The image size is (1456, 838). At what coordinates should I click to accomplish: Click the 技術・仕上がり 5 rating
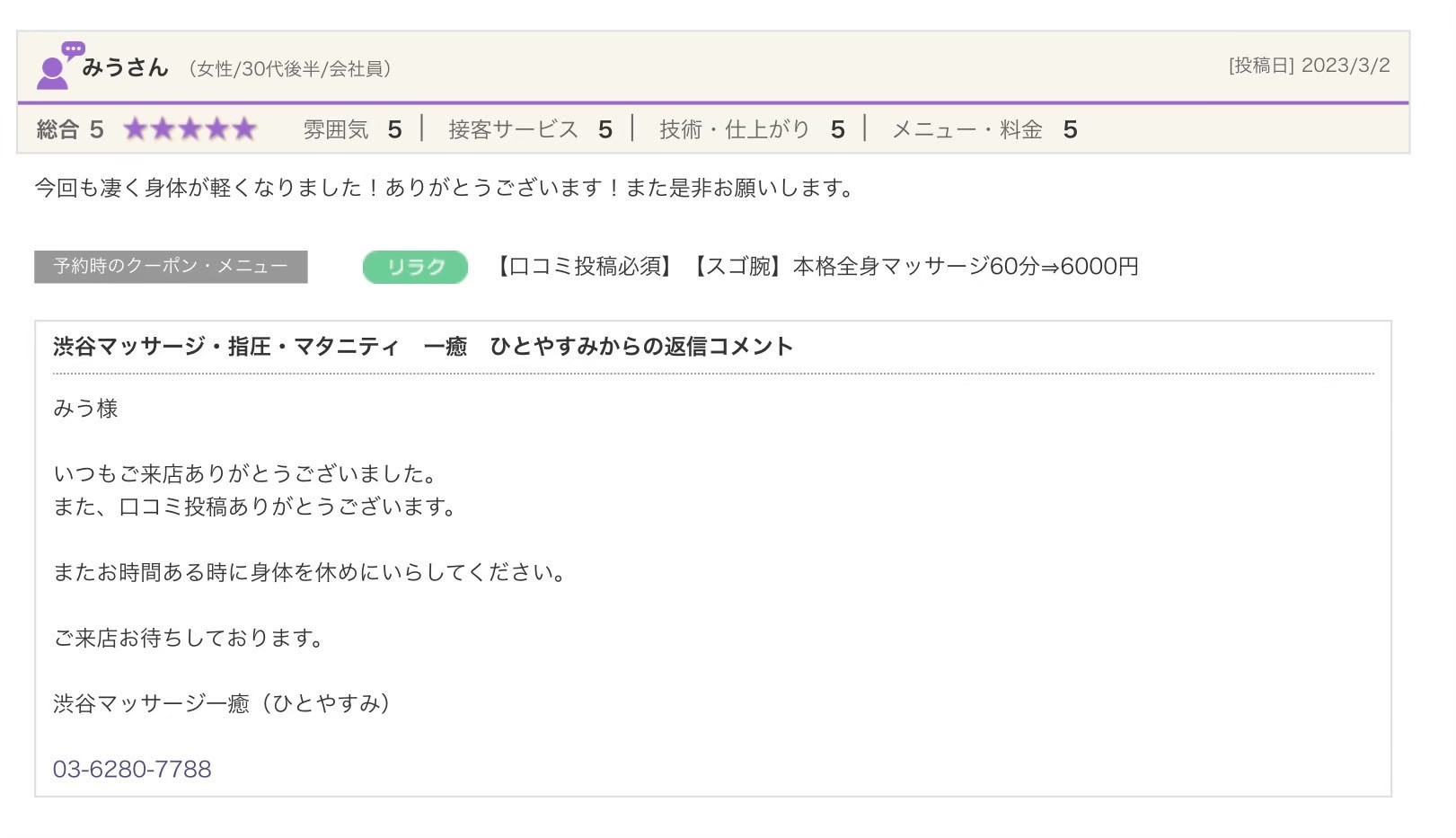752,129
